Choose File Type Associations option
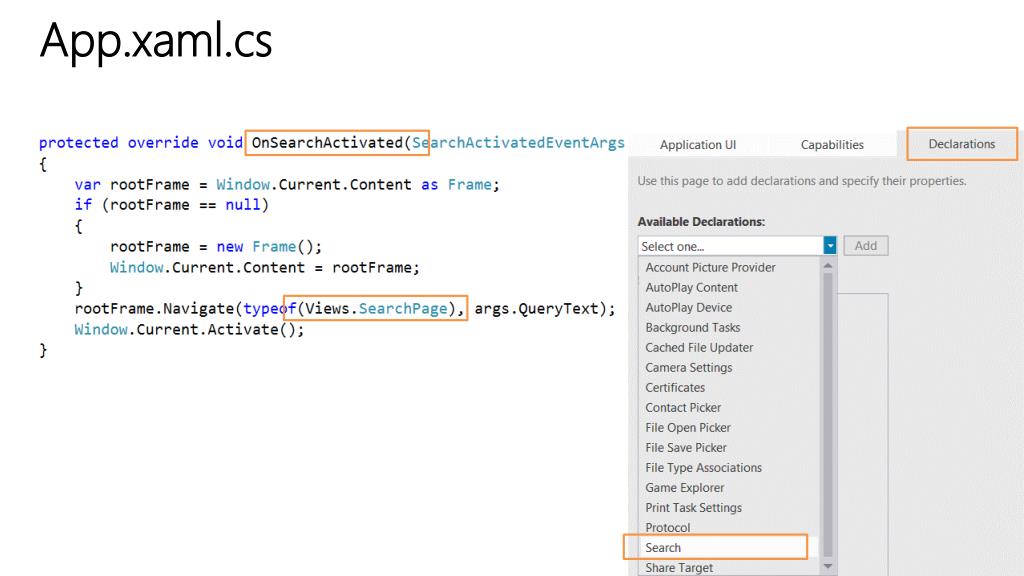This screenshot has height=576, width=1024. click(703, 467)
